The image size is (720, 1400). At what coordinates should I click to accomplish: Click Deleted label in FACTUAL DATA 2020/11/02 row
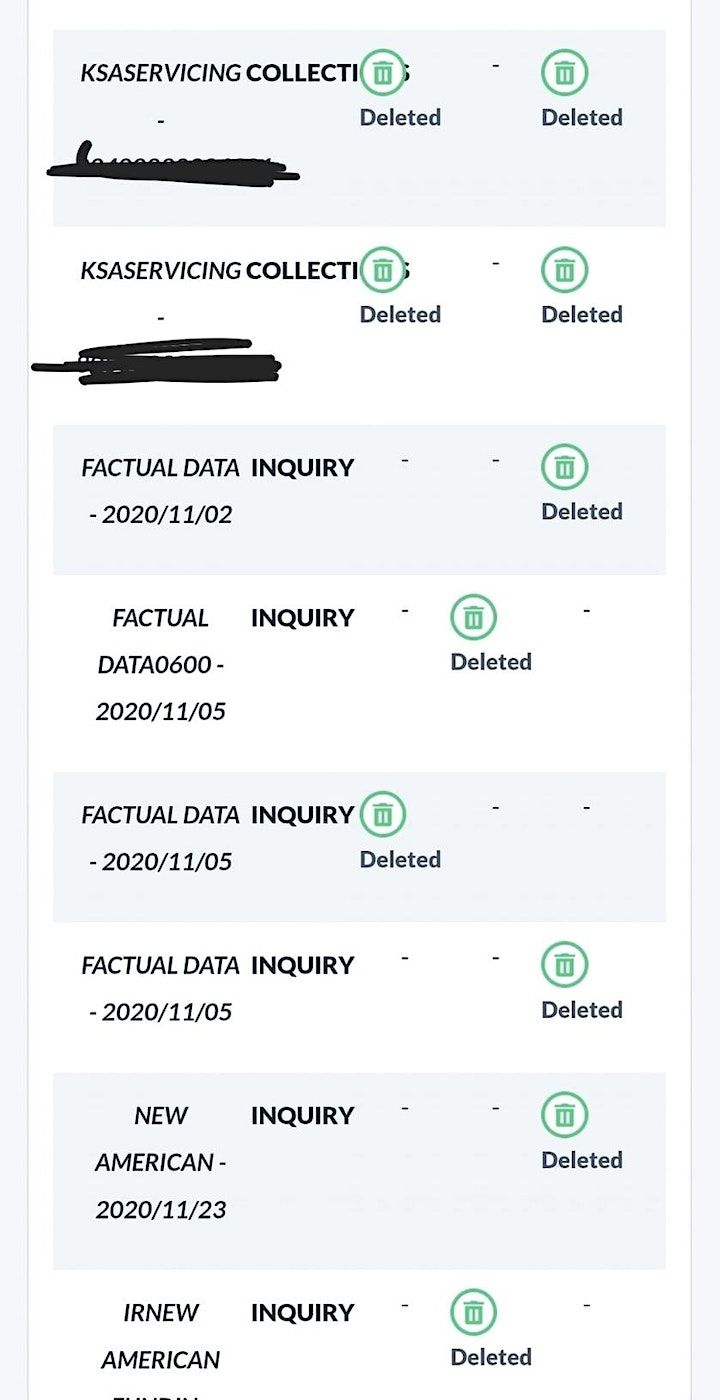point(582,511)
